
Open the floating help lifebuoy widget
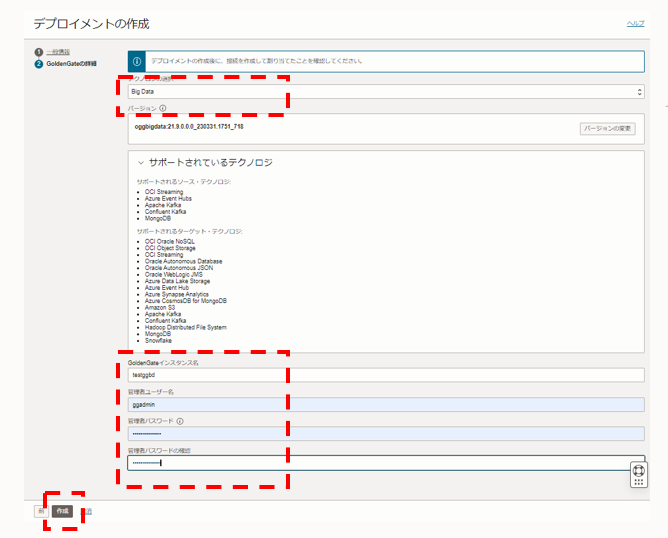639,471
